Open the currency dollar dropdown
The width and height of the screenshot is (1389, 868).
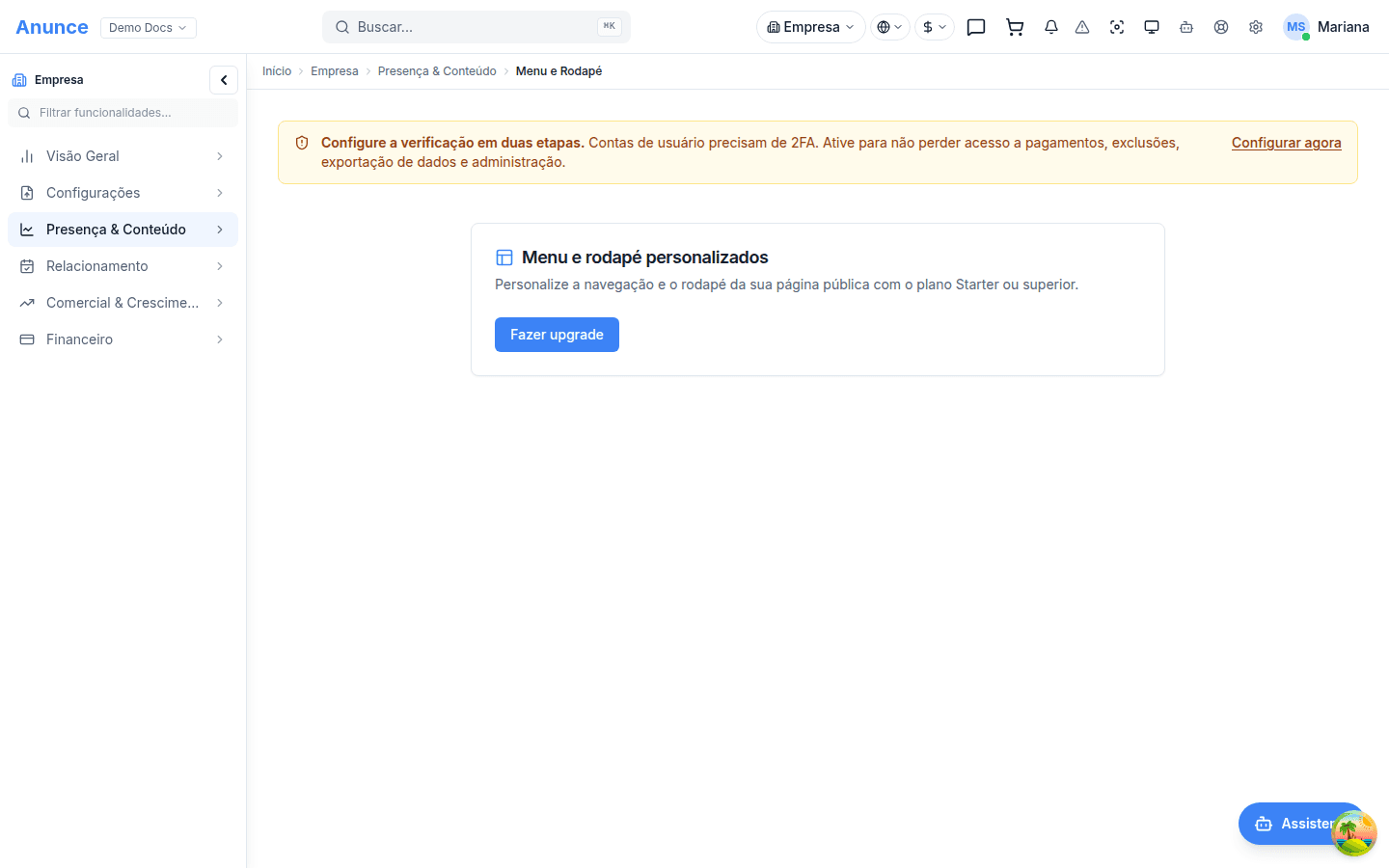pos(935,27)
